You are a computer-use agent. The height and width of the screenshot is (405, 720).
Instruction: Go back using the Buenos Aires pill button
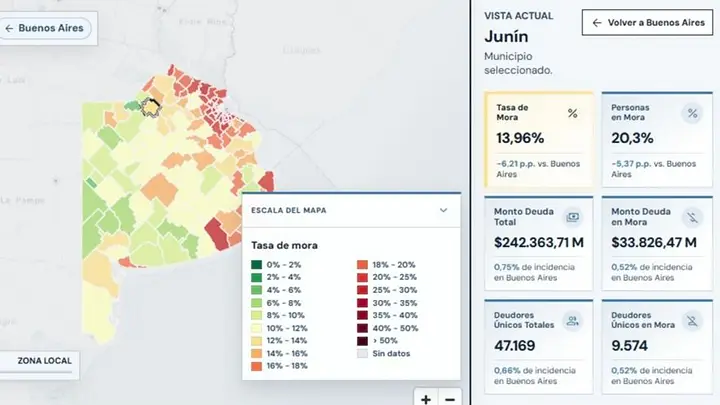coord(45,28)
